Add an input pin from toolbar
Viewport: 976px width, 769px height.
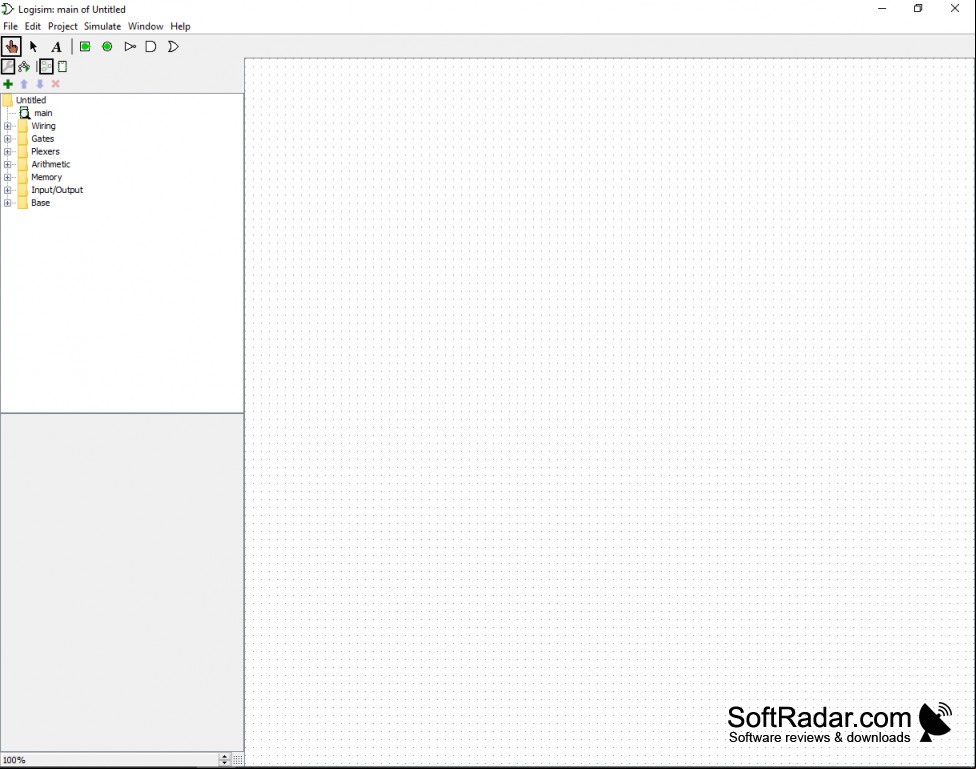[x=85, y=47]
